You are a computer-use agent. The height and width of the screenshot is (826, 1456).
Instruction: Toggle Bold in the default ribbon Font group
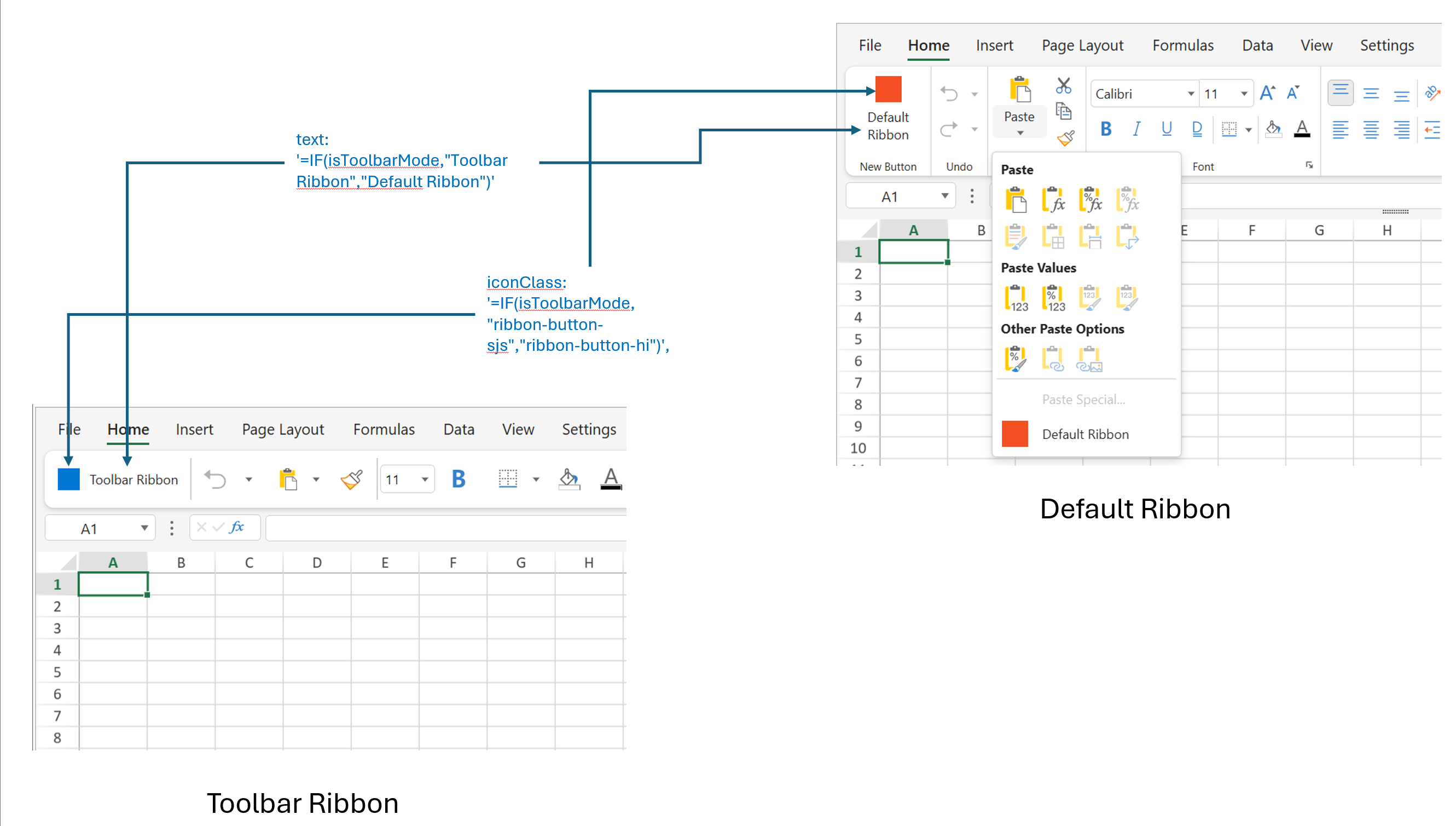1105,129
